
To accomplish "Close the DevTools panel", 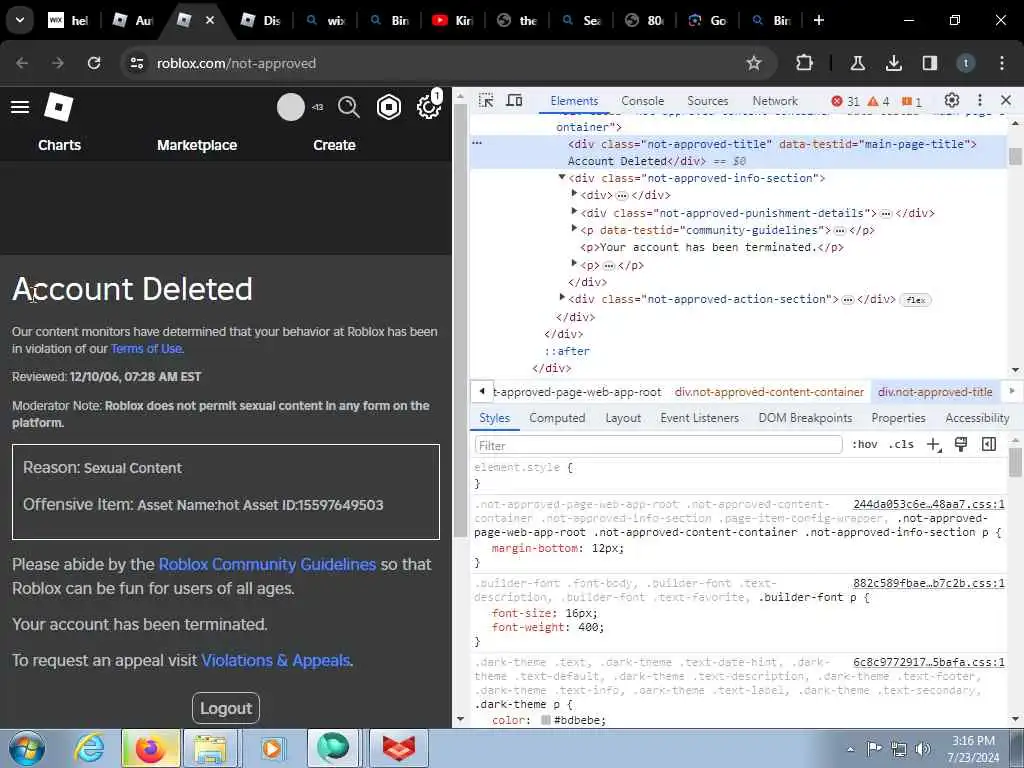I will click(1006, 101).
